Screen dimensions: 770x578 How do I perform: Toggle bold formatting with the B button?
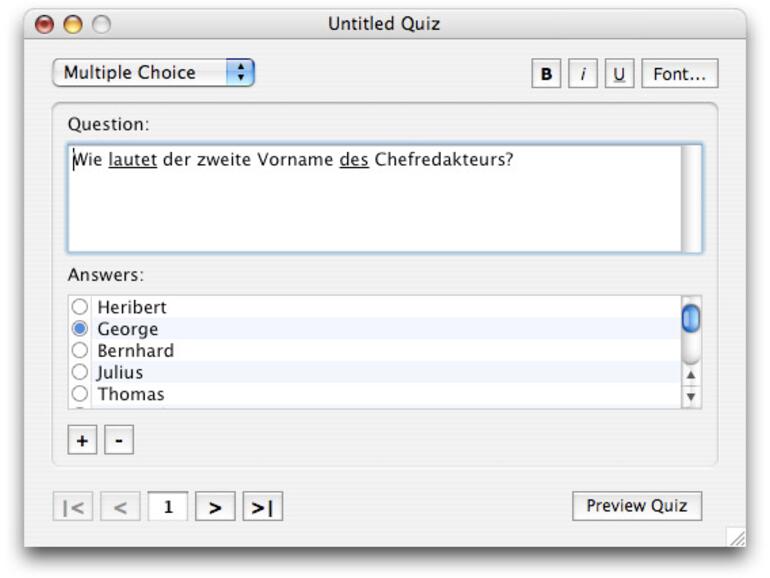(546, 74)
